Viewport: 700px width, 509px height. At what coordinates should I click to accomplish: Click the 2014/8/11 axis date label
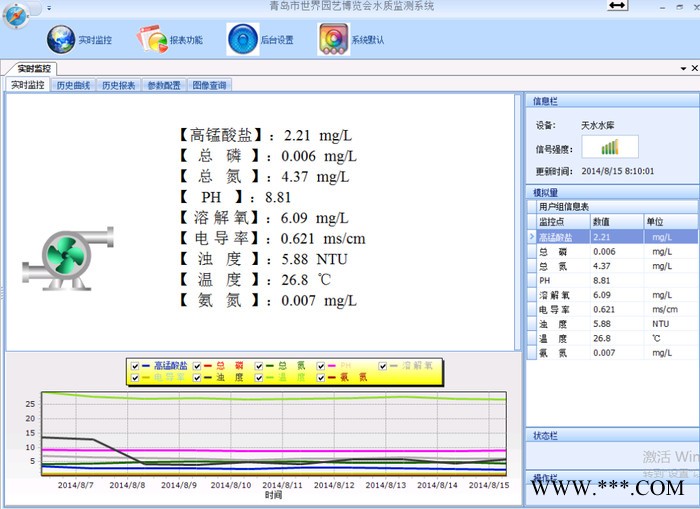tap(282, 485)
